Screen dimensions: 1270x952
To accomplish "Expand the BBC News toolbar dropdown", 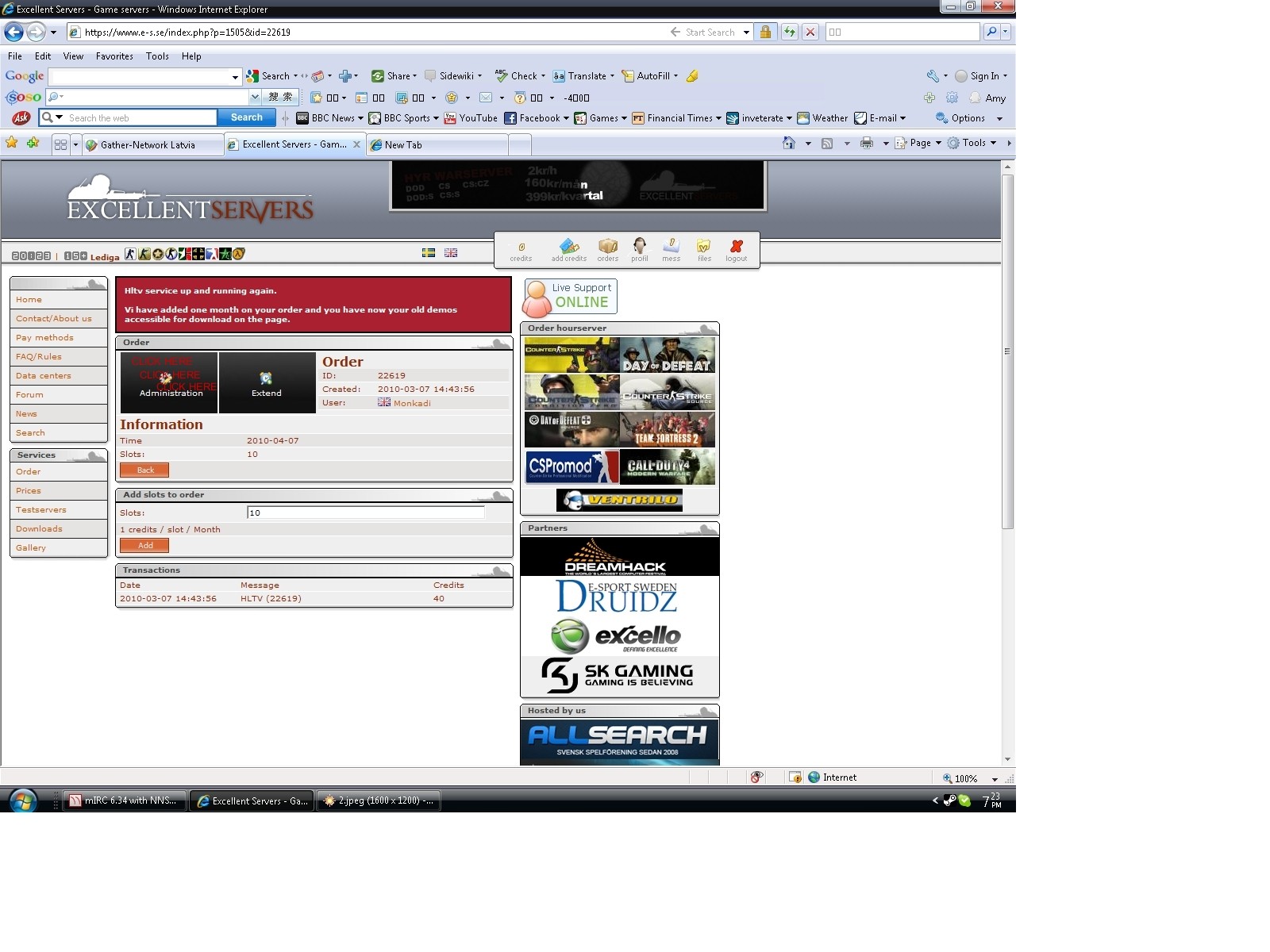I will tap(360, 118).
